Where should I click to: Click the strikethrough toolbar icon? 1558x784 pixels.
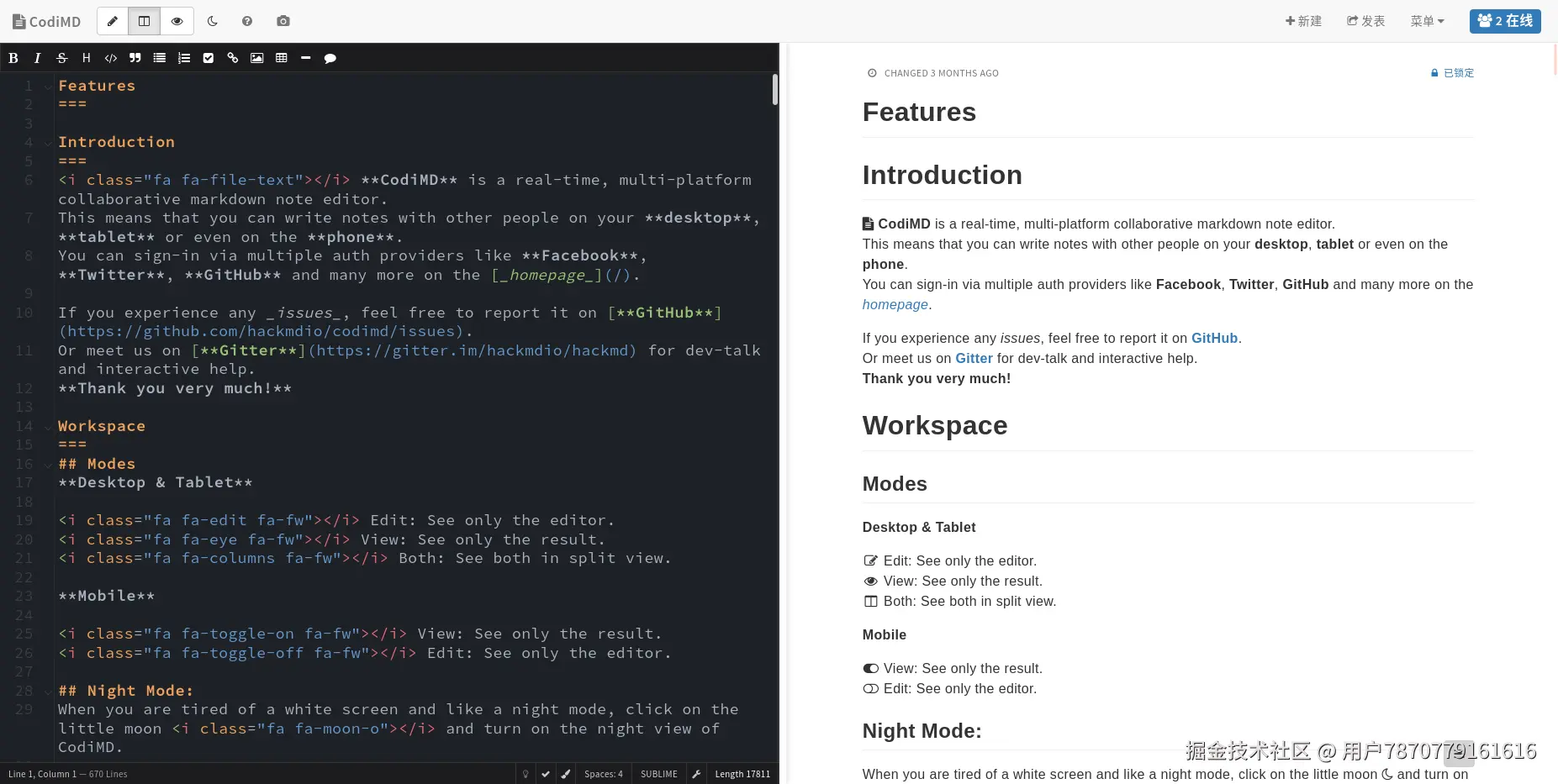pos(61,58)
